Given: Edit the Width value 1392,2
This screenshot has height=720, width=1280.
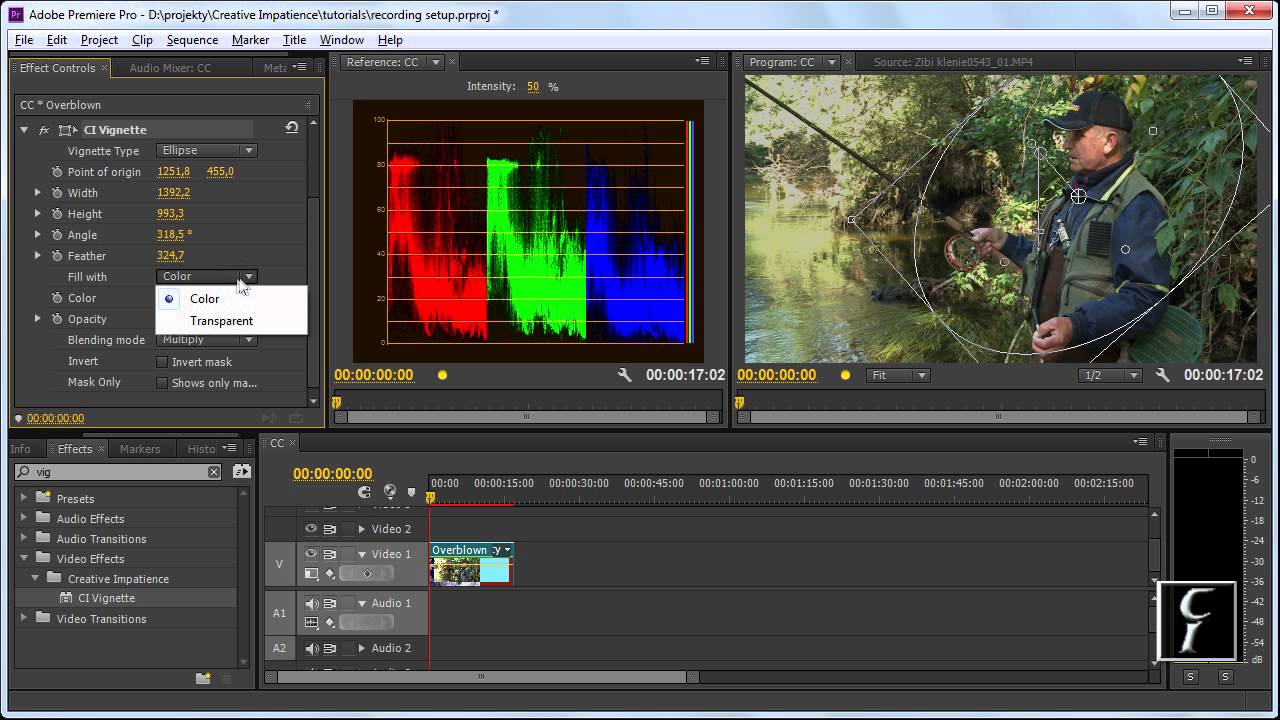Looking at the screenshot, I should (173, 193).
